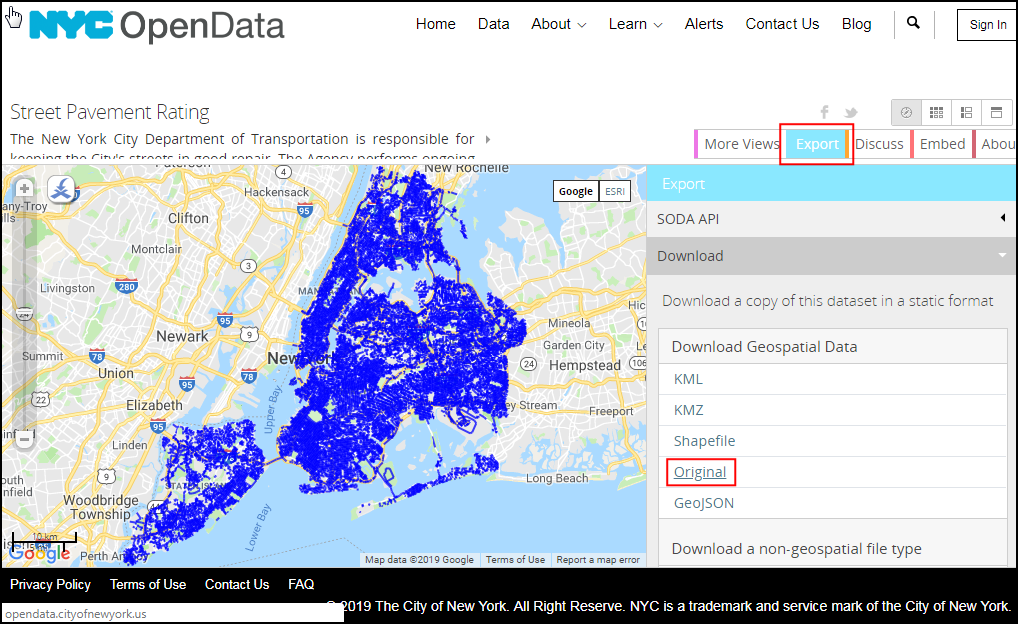The height and width of the screenshot is (624, 1018).
Task: Open the Learn dropdown menu
Action: pos(635,24)
